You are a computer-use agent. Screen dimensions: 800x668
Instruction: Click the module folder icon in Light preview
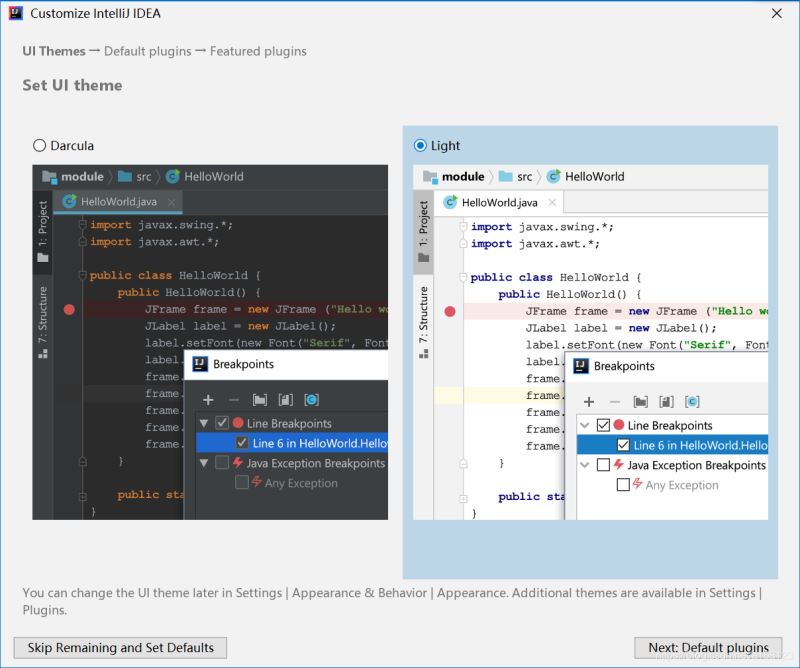click(430, 177)
